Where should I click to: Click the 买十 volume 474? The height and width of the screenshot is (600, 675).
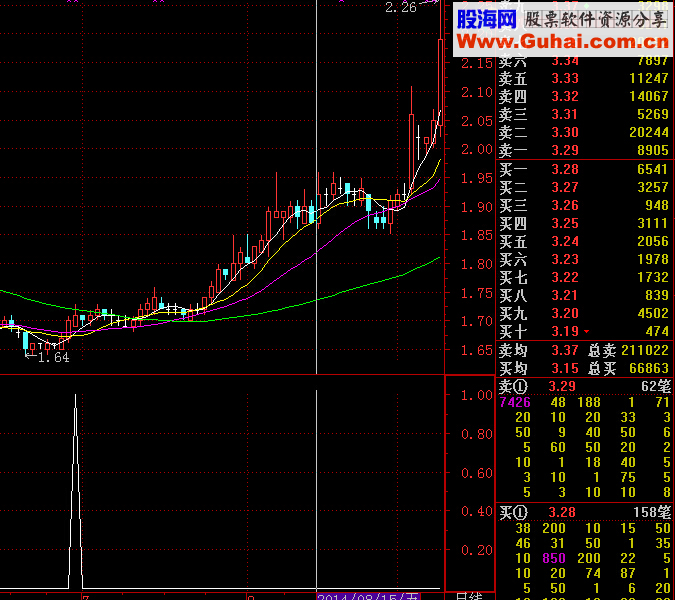(x=657, y=332)
